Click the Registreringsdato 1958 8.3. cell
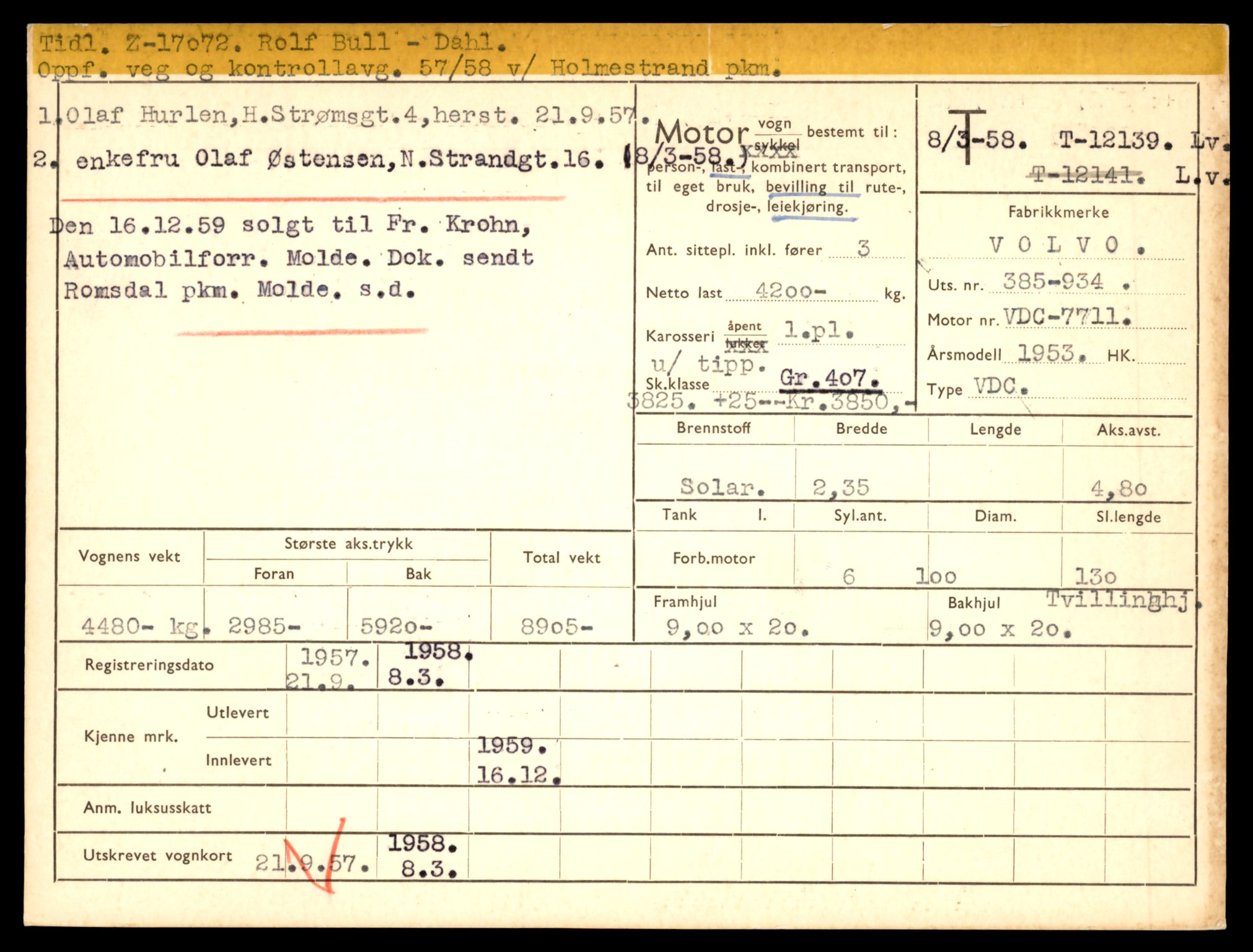 tap(428, 666)
